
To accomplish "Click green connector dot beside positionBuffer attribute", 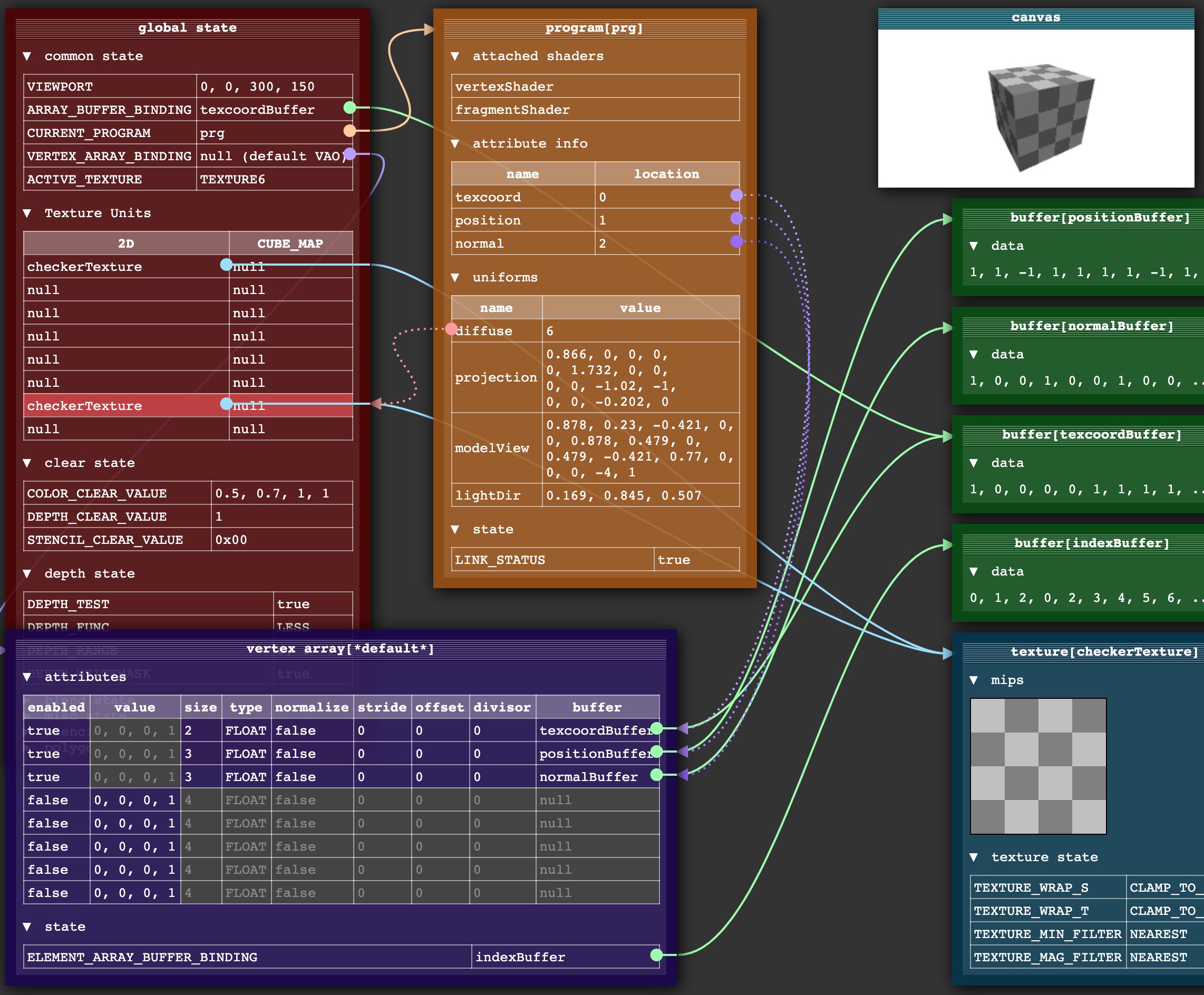I will coord(656,752).
